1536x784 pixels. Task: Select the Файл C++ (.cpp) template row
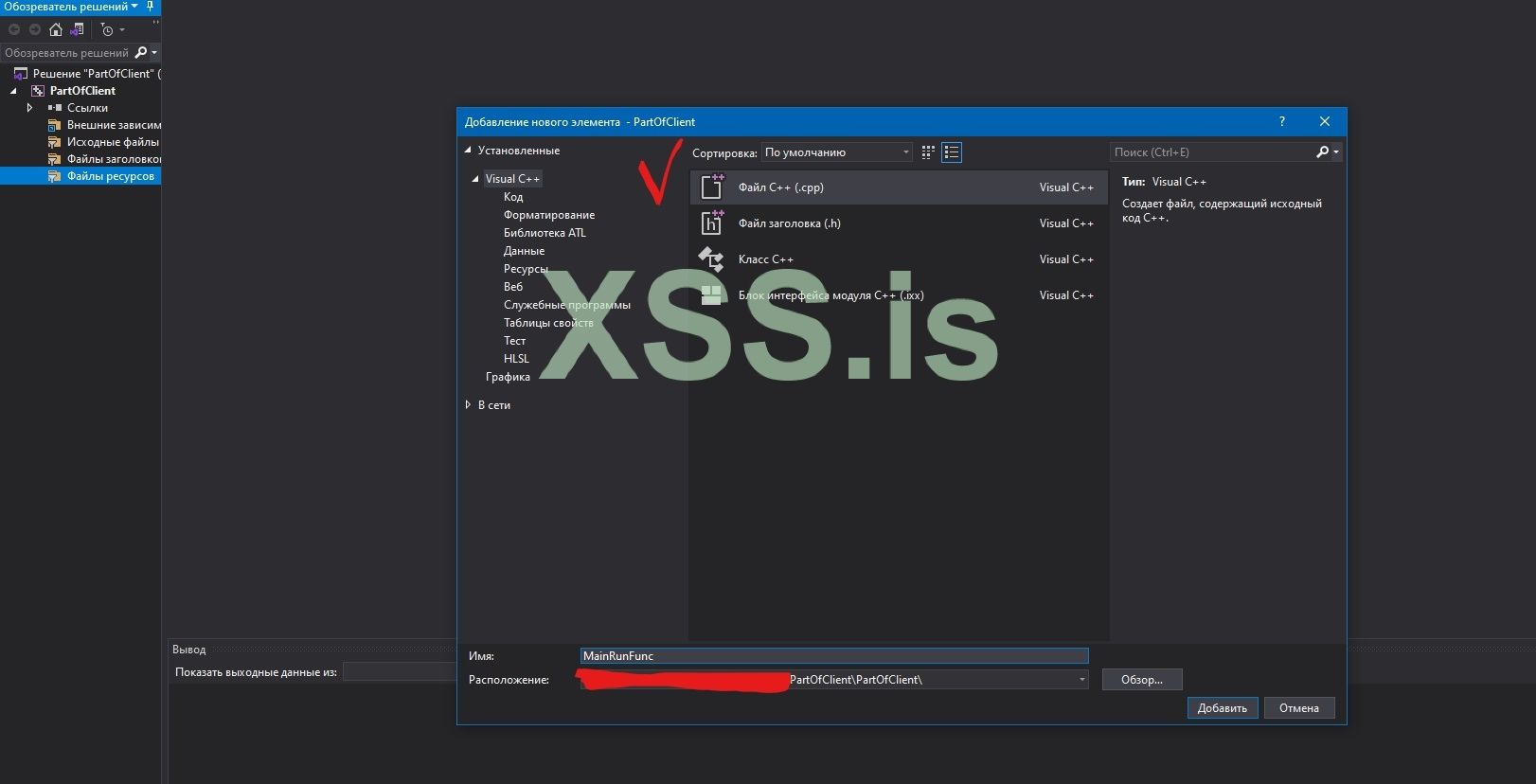899,187
